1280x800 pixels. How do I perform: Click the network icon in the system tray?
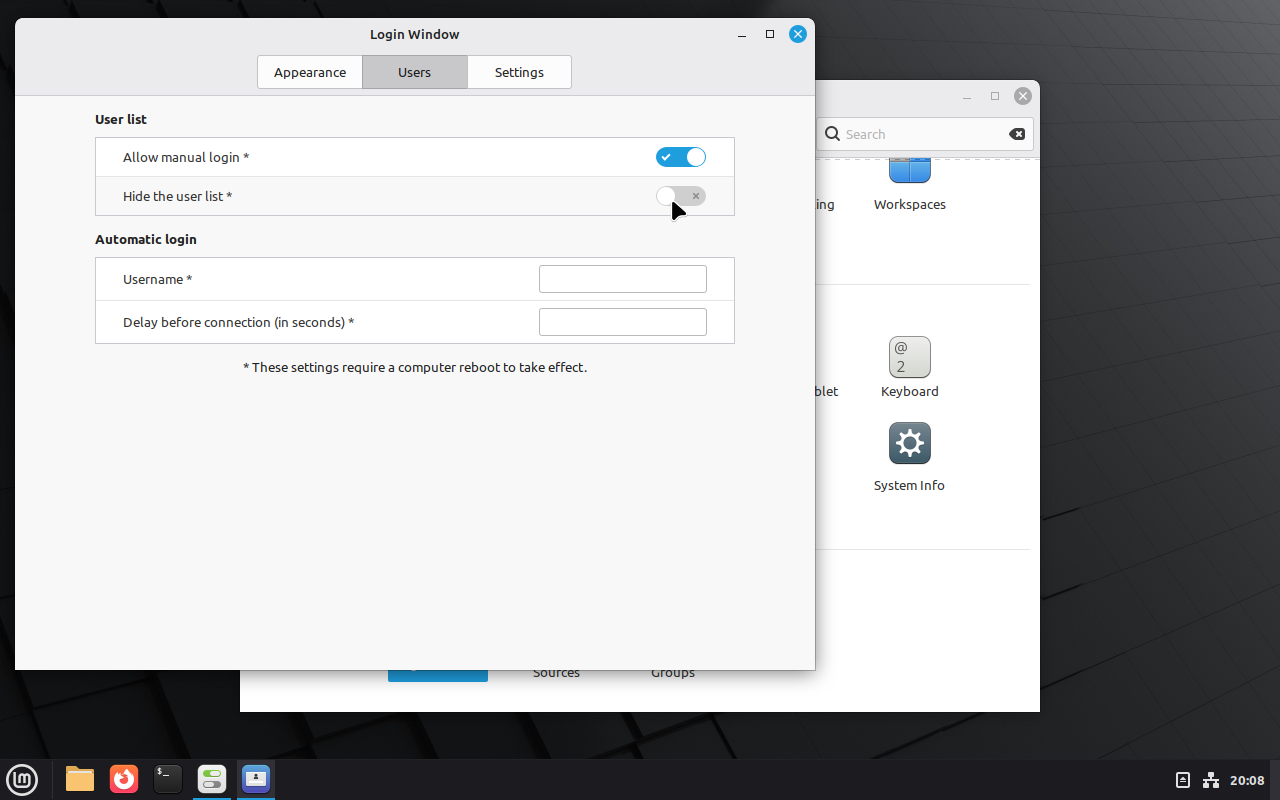tap(1210, 780)
